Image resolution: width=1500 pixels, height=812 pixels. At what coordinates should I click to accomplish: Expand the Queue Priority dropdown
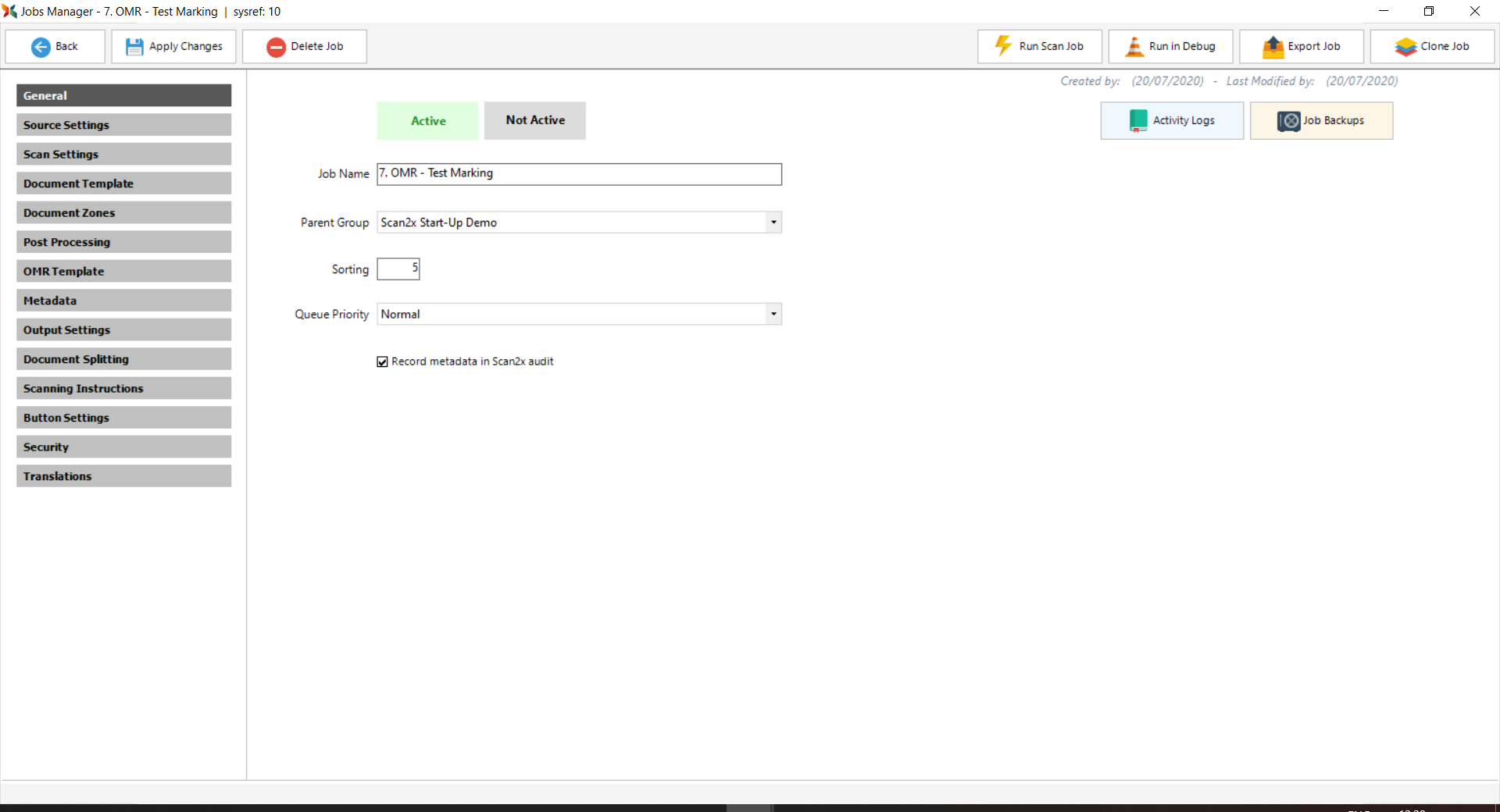tap(773, 314)
